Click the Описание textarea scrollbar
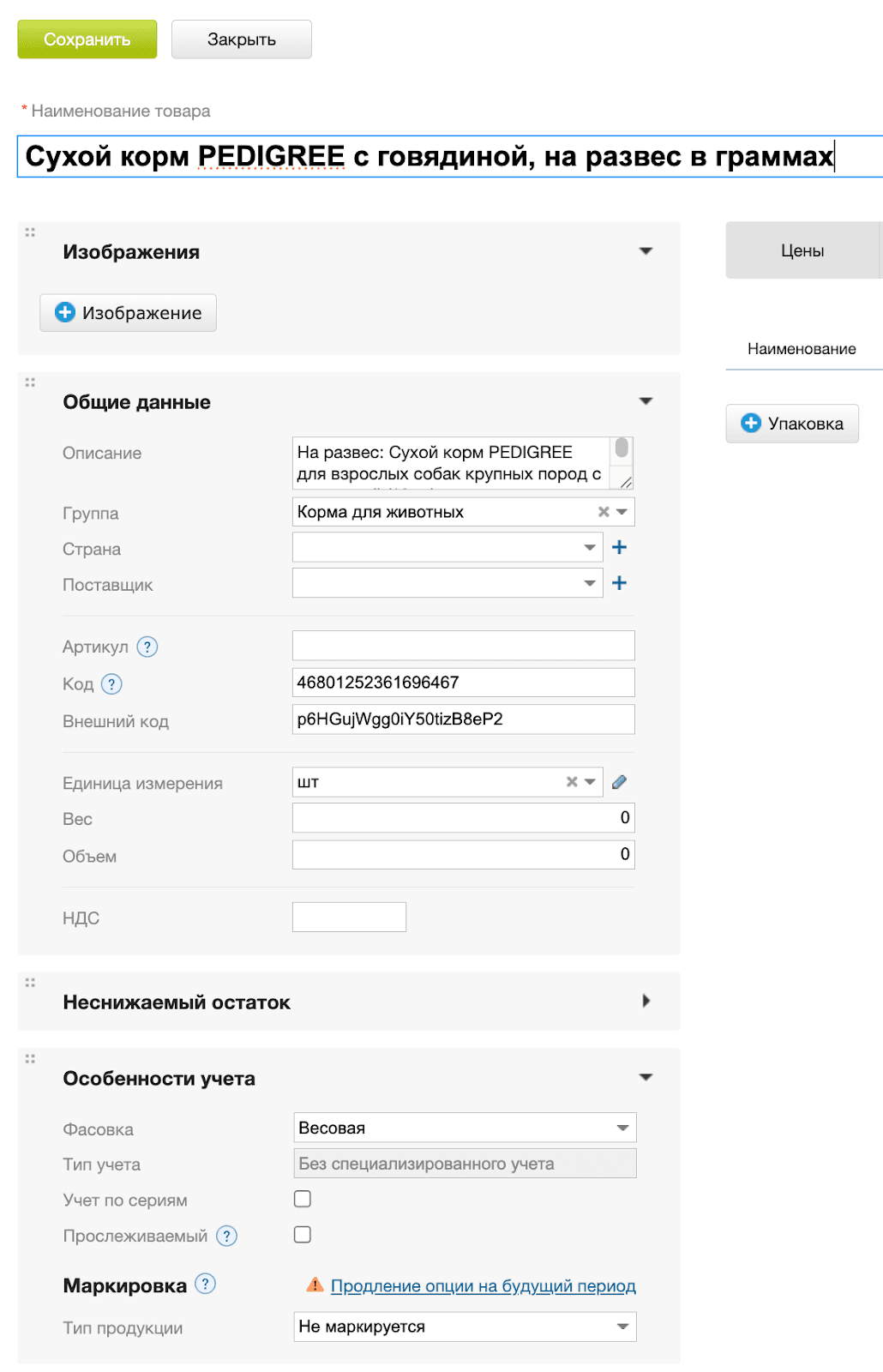The image size is (883, 1372). 622,449
